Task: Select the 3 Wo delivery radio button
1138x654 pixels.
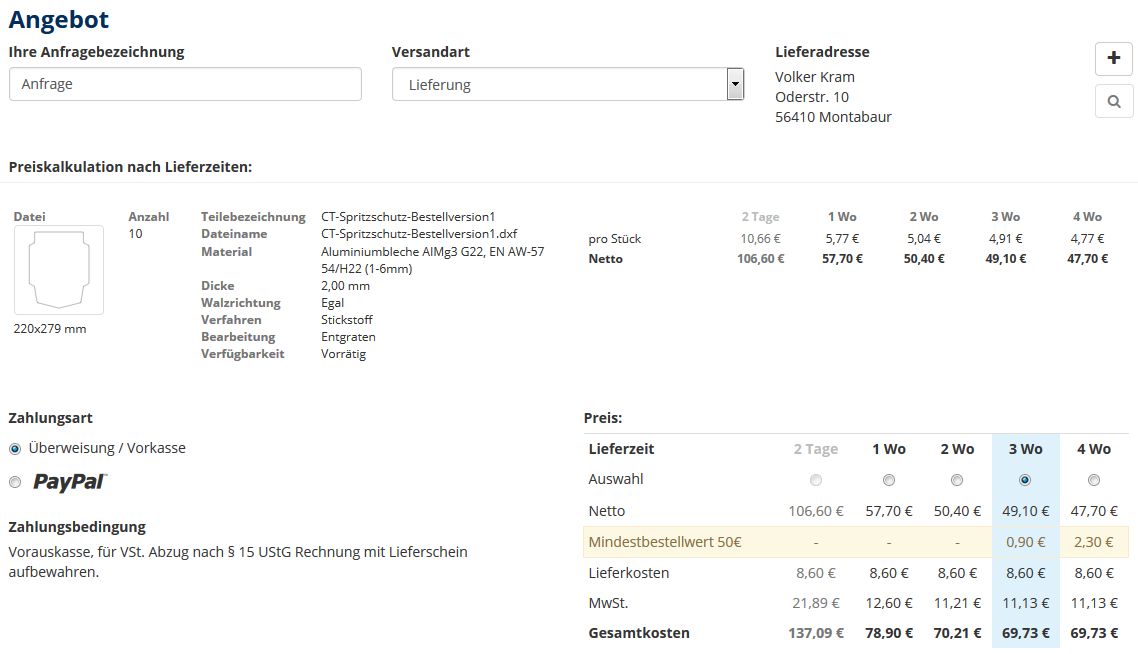Action: (1025, 480)
